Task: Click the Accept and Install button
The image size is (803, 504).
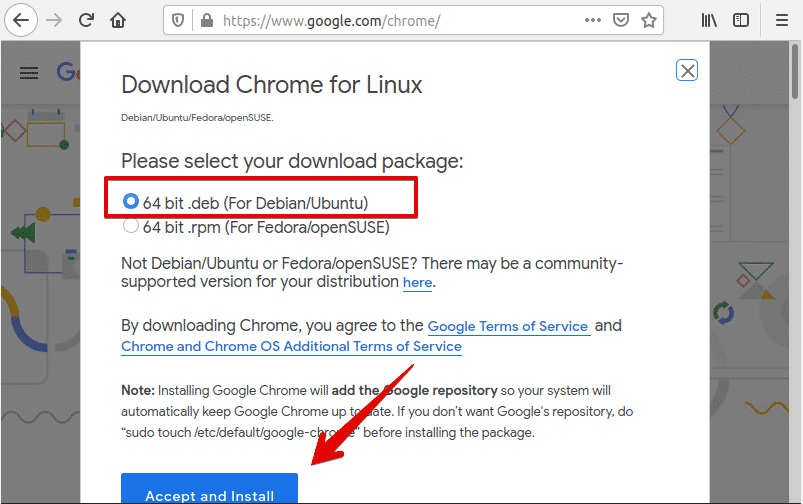Action: (210, 492)
